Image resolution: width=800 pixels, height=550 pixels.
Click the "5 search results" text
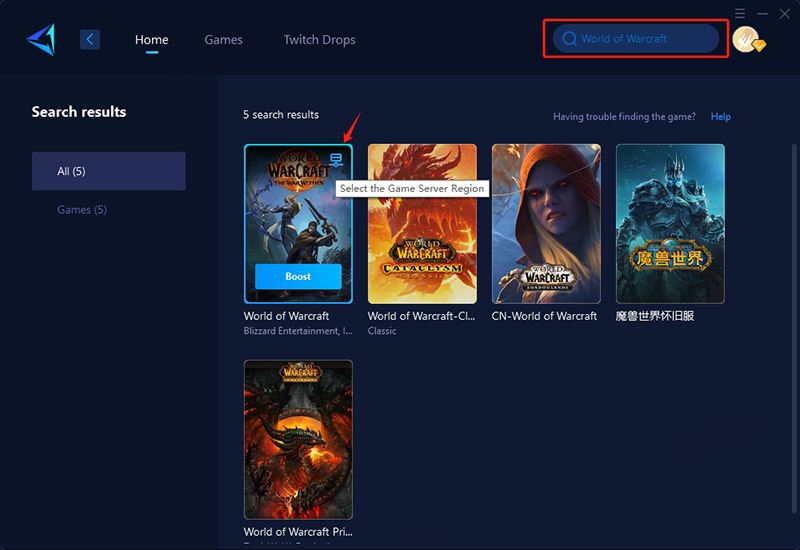tap(281, 115)
